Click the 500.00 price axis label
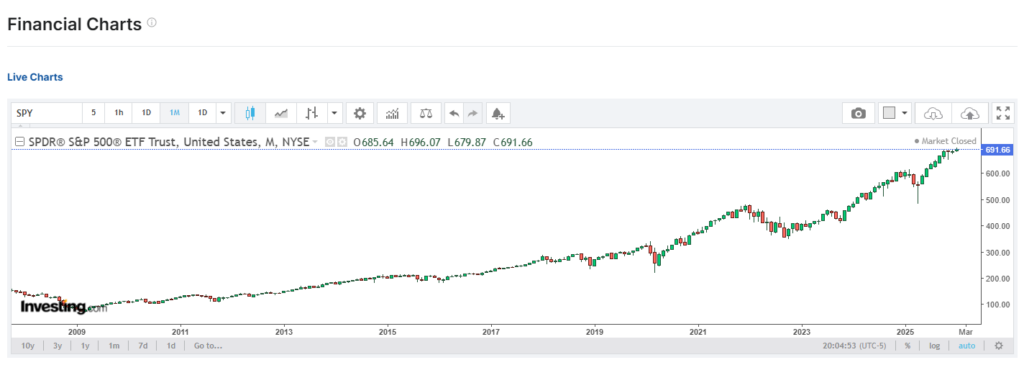Screen dimensions: 1024x365 click(999, 200)
